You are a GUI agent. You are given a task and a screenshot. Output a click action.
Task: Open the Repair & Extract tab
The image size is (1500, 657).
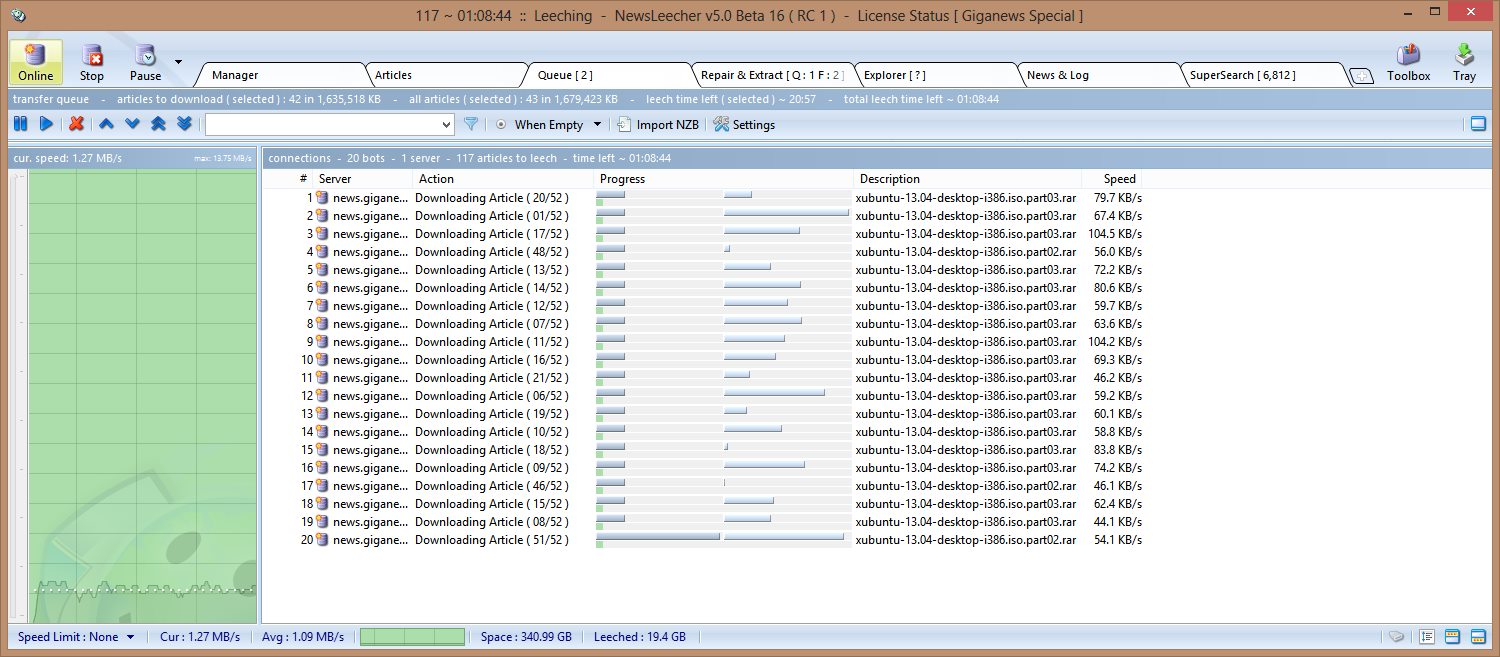click(x=772, y=75)
